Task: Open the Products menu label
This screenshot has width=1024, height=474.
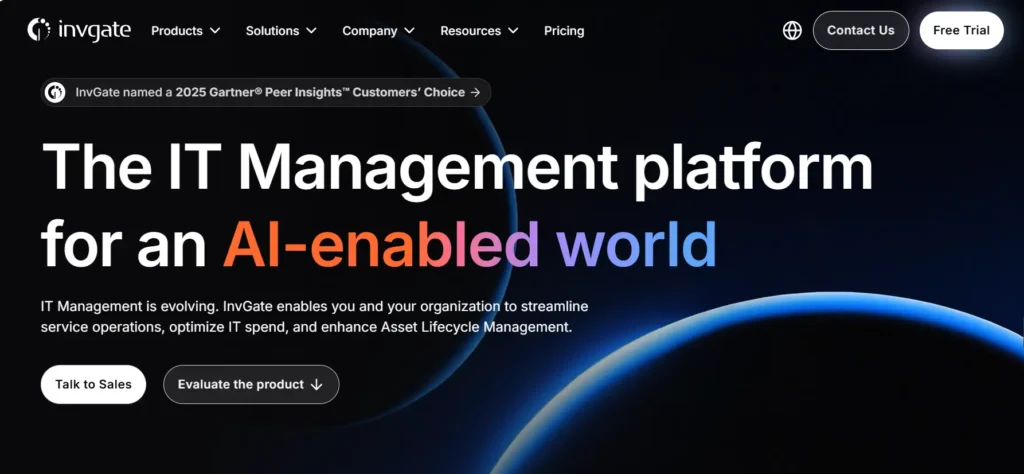Action: 177,31
